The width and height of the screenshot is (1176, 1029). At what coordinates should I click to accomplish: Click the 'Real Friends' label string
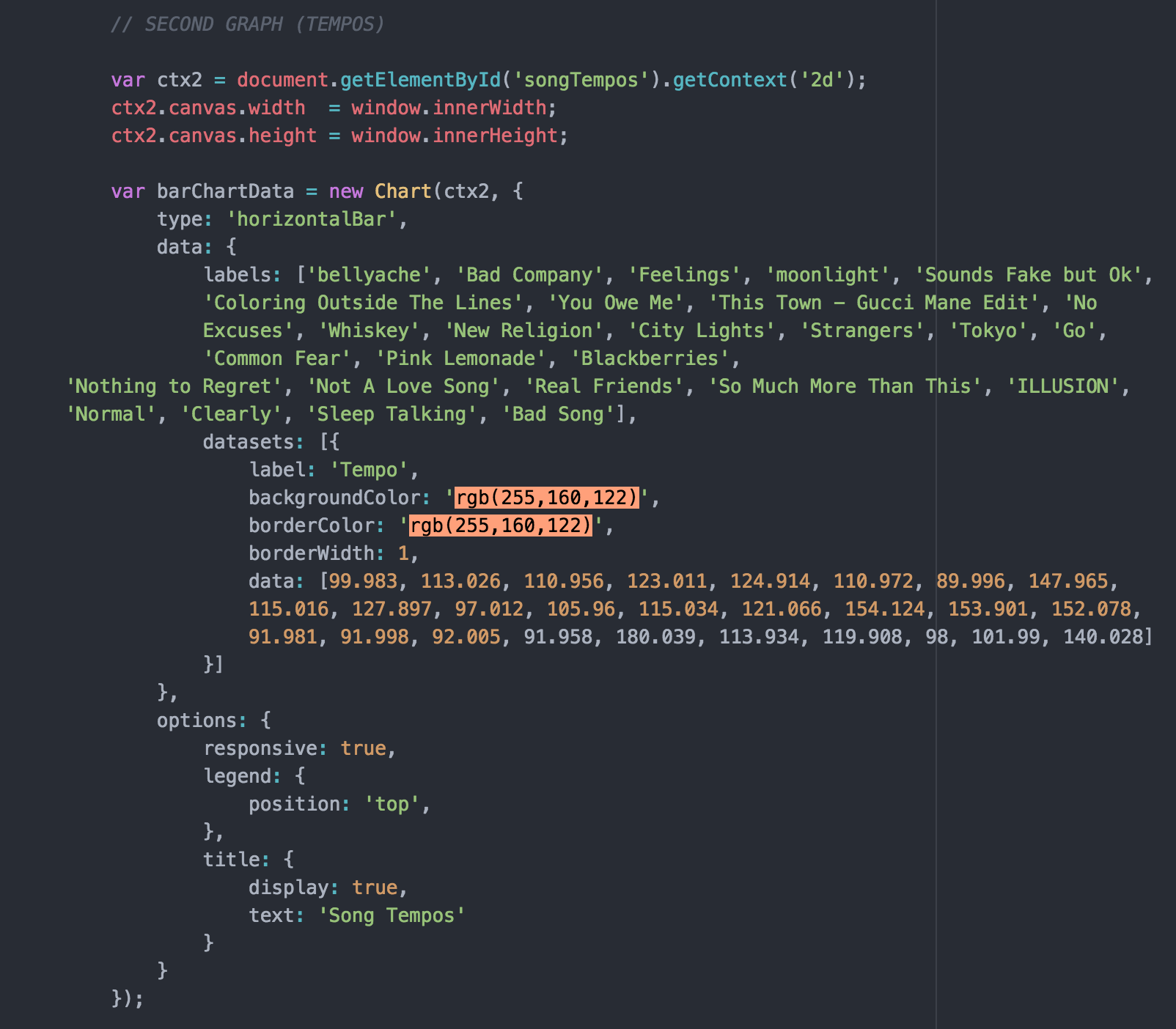(604, 386)
